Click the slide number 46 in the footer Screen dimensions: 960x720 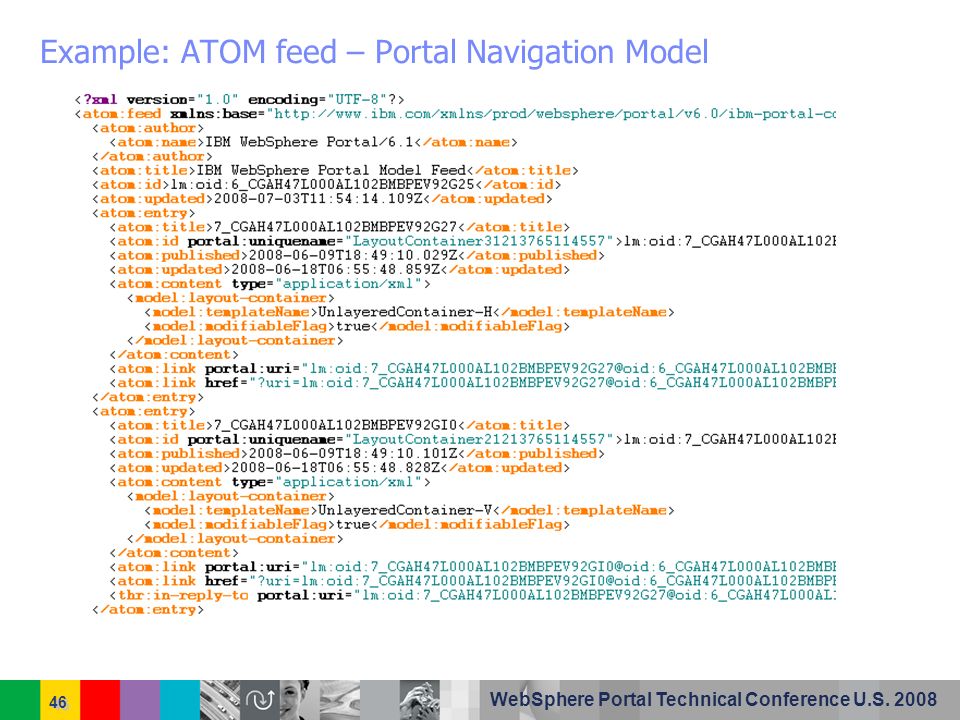[x=58, y=702]
